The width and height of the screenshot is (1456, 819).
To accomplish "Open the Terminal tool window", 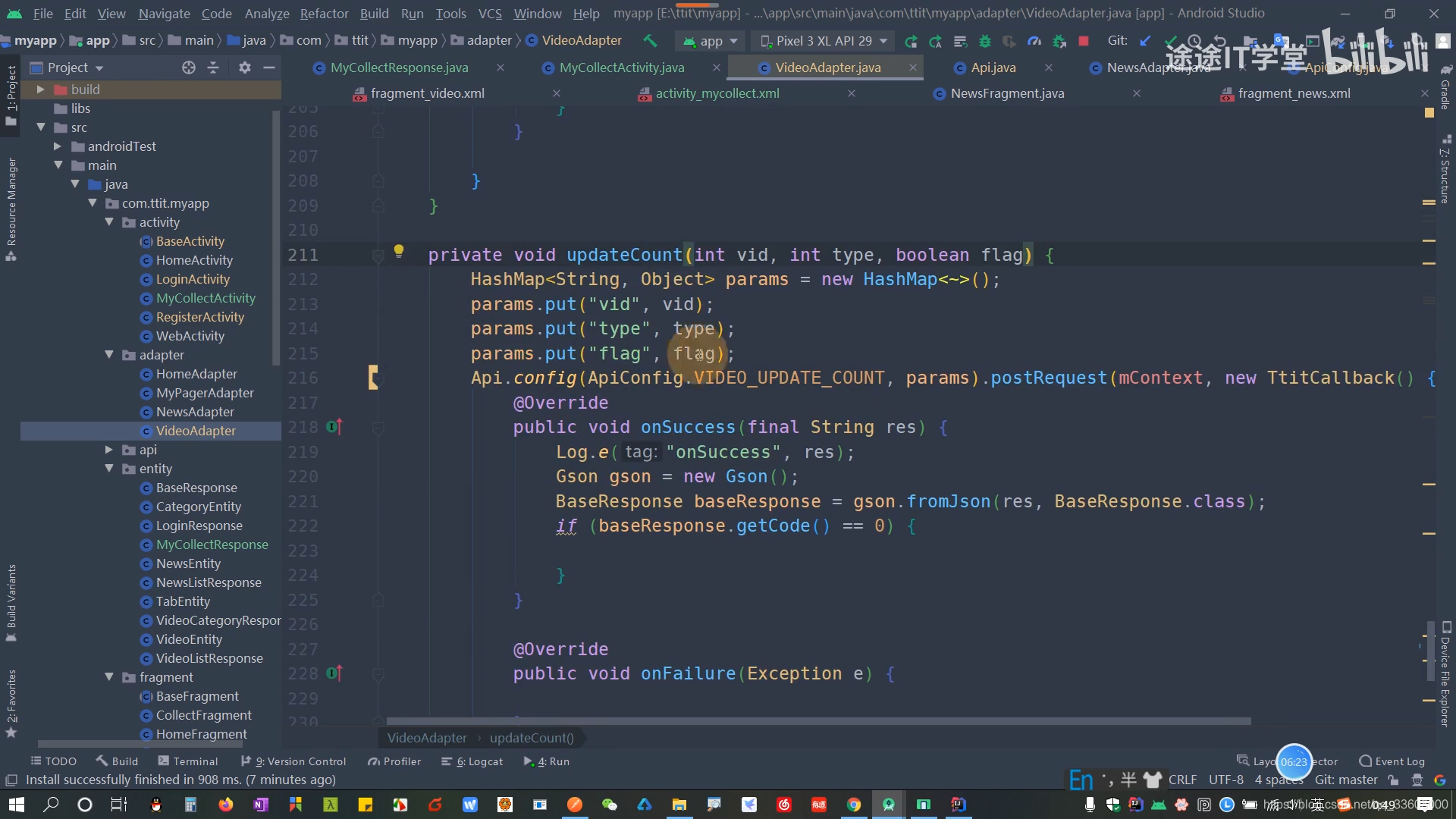I will tap(187, 761).
